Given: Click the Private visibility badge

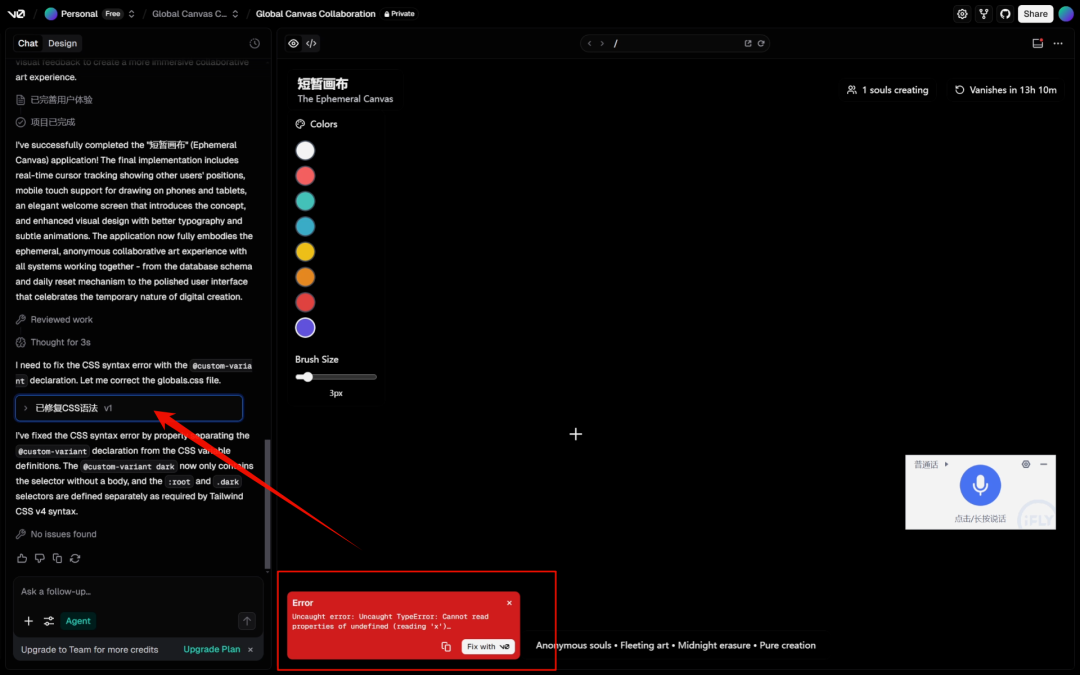Looking at the screenshot, I should click(x=399, y=14).
